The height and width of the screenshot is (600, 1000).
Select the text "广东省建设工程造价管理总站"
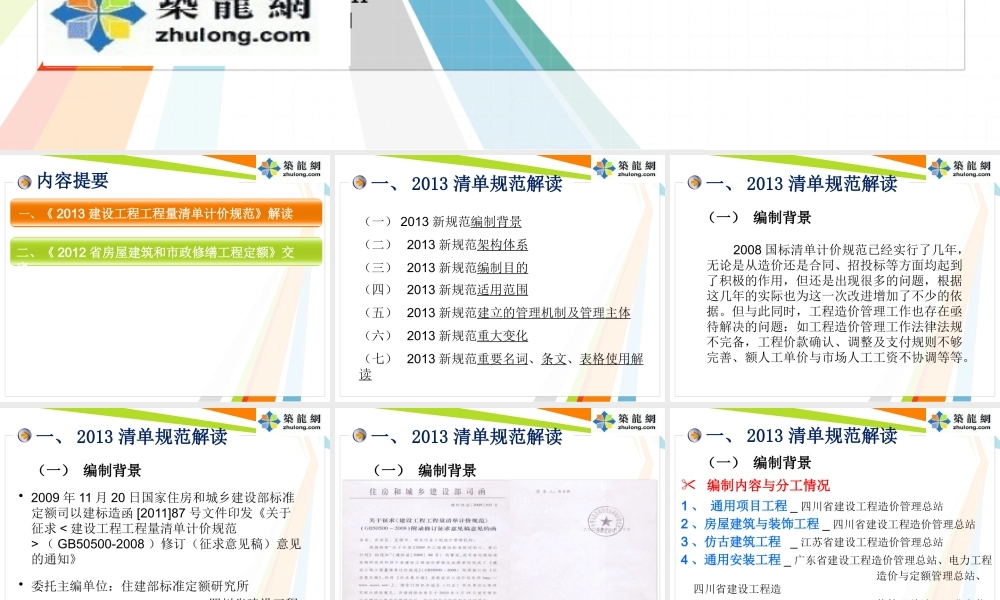(x=865, y=560)
